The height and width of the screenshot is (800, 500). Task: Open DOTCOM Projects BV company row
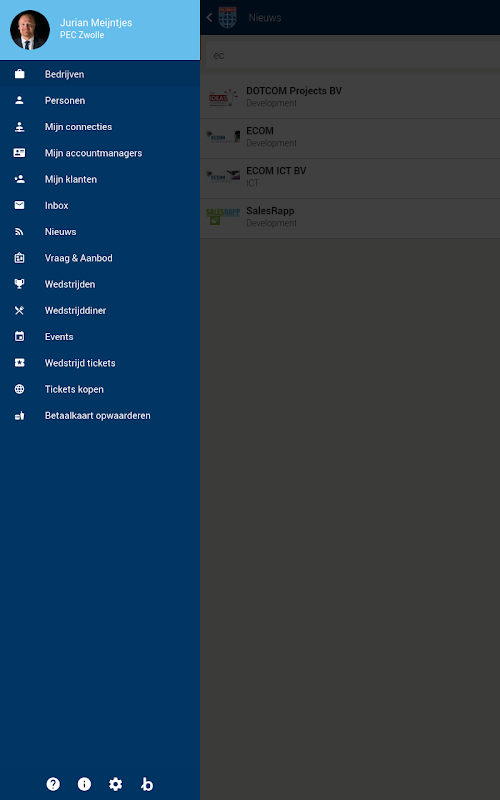tap(350, 96)
